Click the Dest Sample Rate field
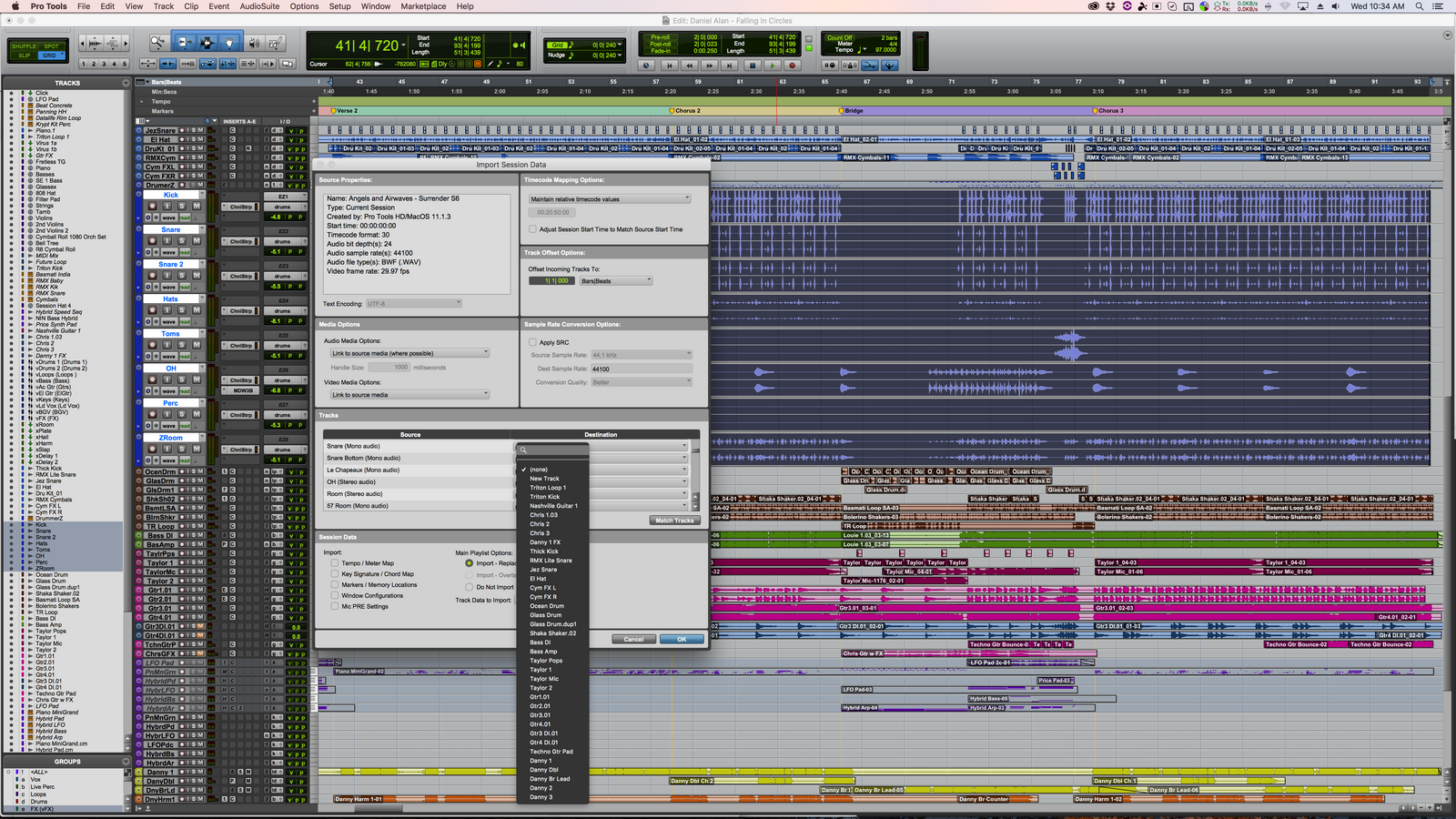1456x819 pixels. pyautogui.click(x=641, y=369)
